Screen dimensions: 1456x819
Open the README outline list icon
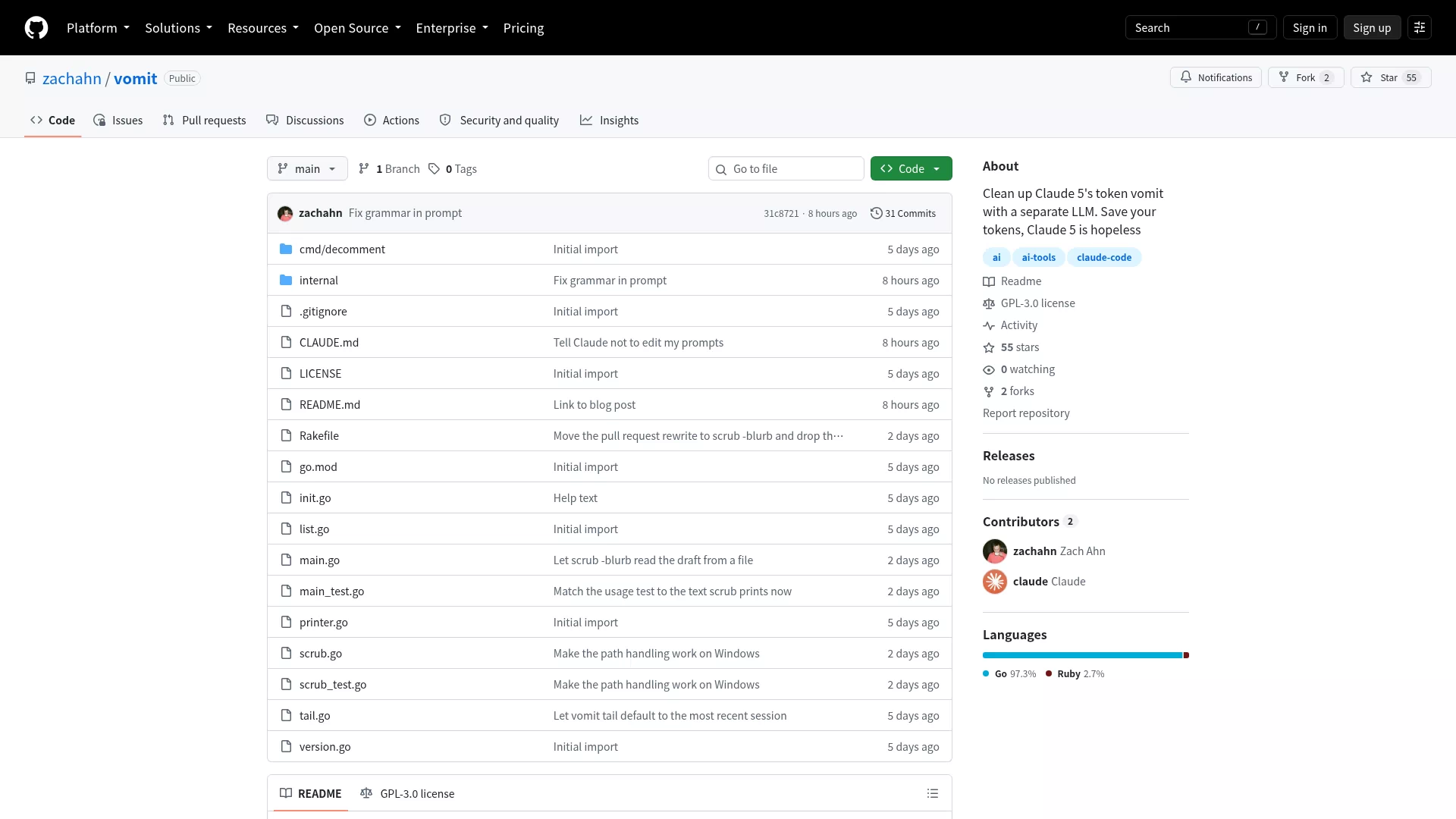pyautogui.click(x=933, y=794)
